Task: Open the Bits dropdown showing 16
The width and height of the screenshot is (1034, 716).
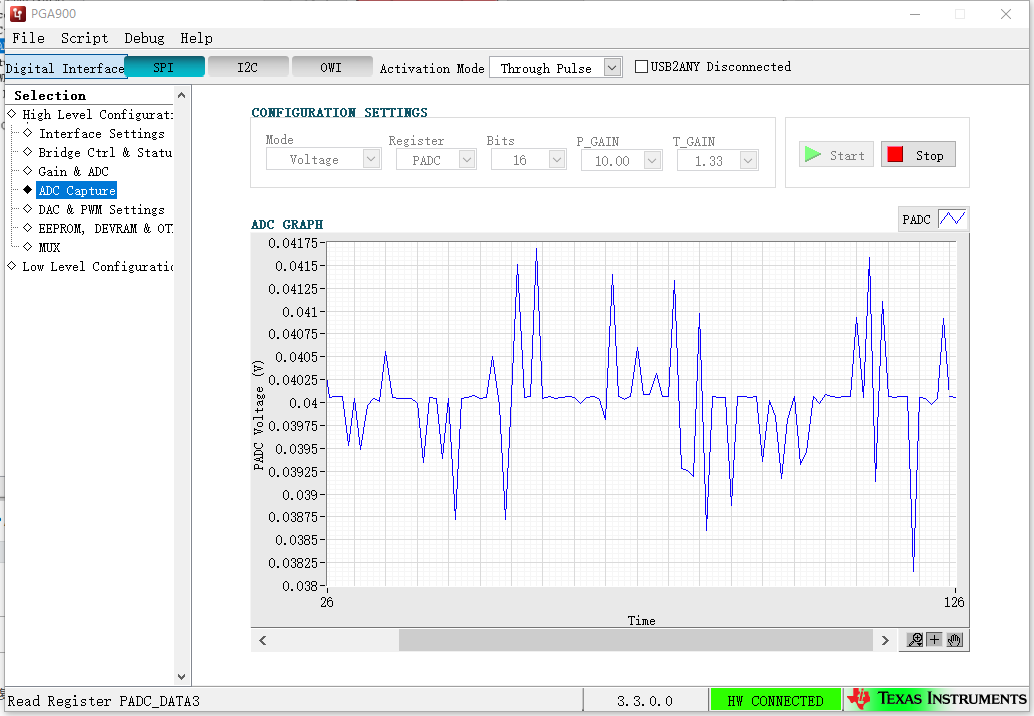Action: click(x=528, y=160)
